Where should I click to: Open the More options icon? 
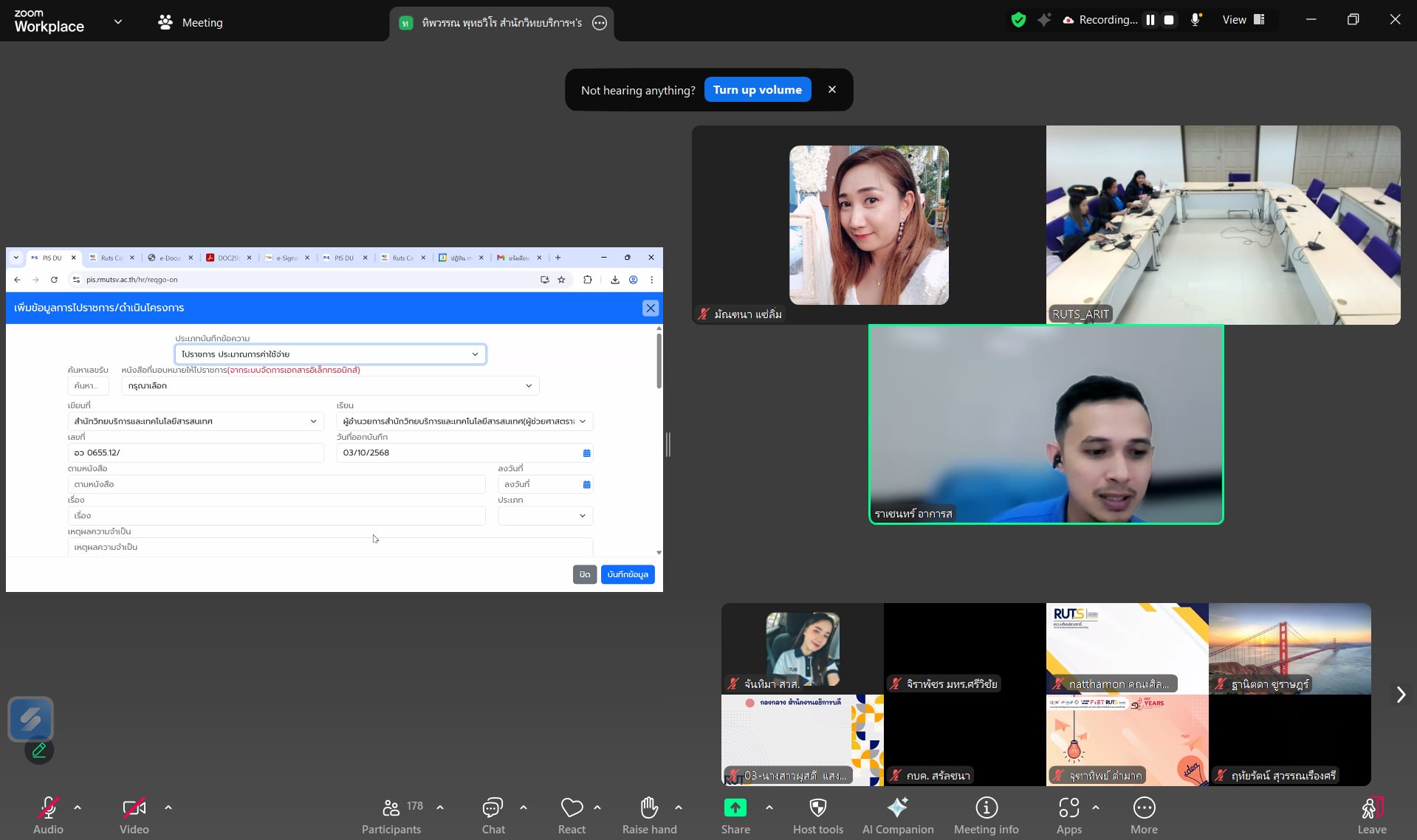tap(1143, 816)
